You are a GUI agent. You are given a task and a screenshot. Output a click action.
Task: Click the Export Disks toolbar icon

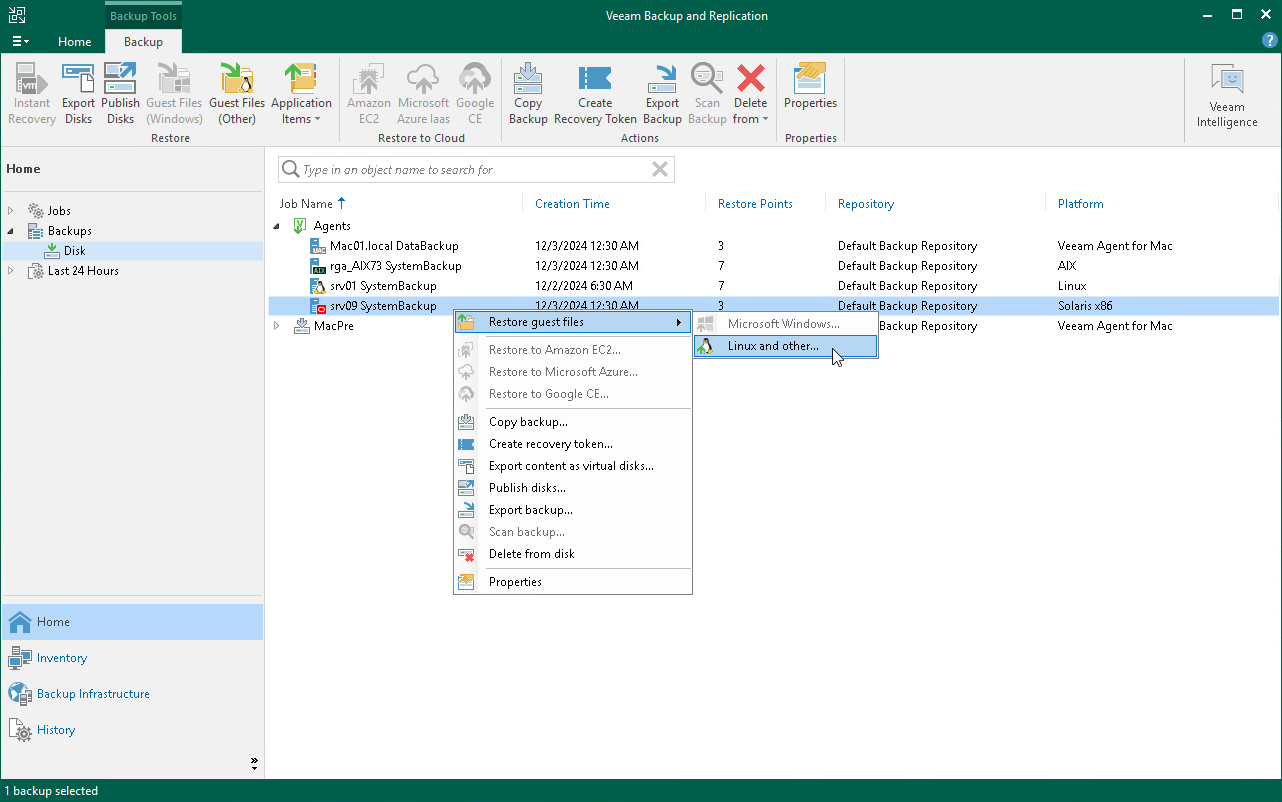tap(78, 92)
